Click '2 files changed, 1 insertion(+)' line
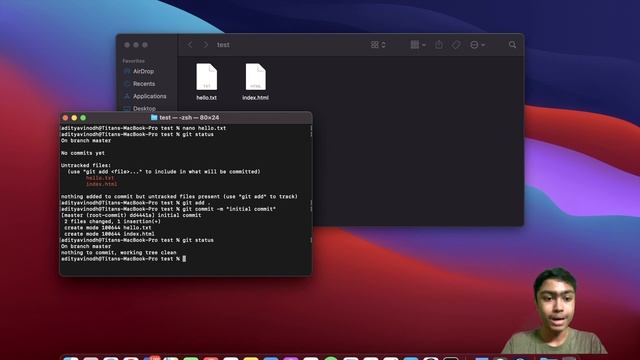The image size is (640, 360). pos(112,221)
